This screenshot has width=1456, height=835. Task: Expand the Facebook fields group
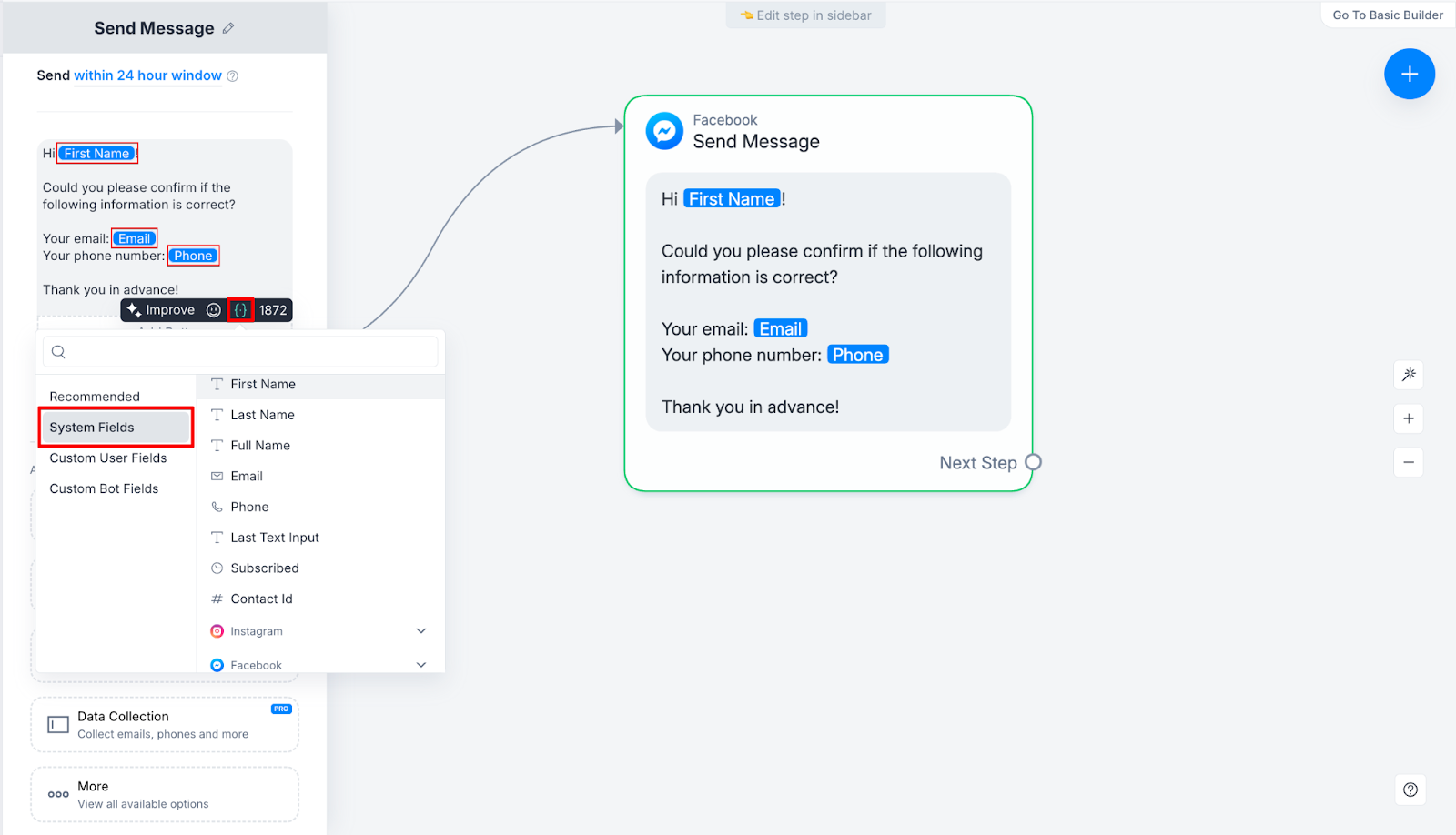click(420, 665)
